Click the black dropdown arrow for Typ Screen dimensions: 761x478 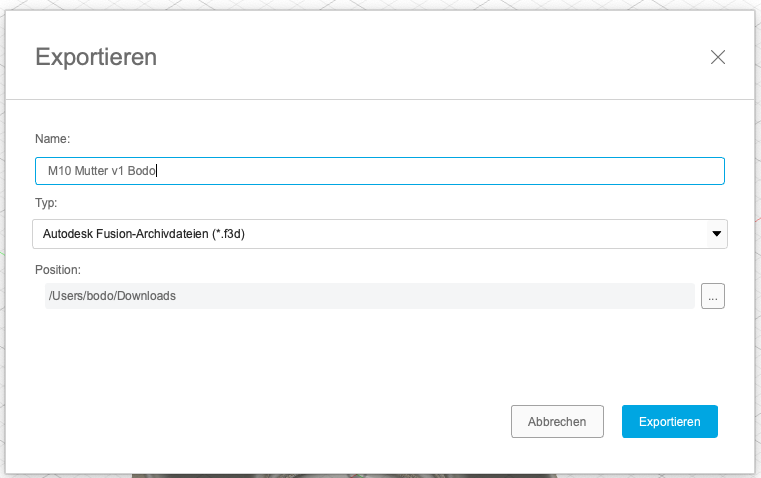pyautogui.click(x=716, y=234)
